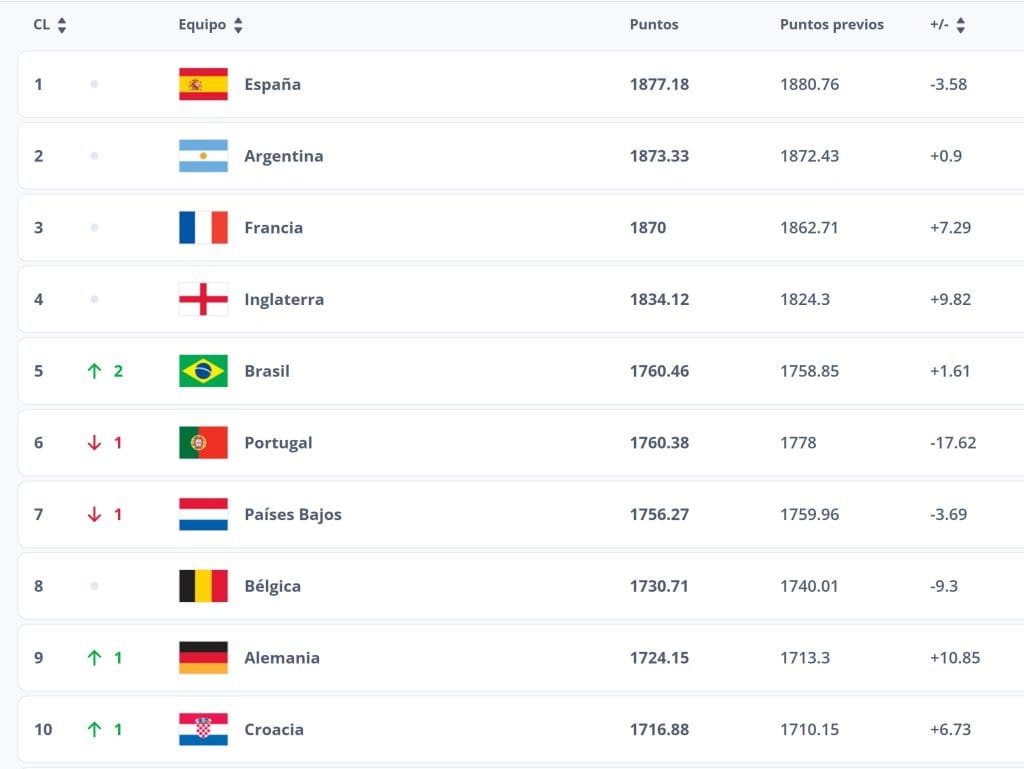1024x769 pixels.
Task: Click Brazil's green up-arrow rank change
Action: click(x=95, y=371)
